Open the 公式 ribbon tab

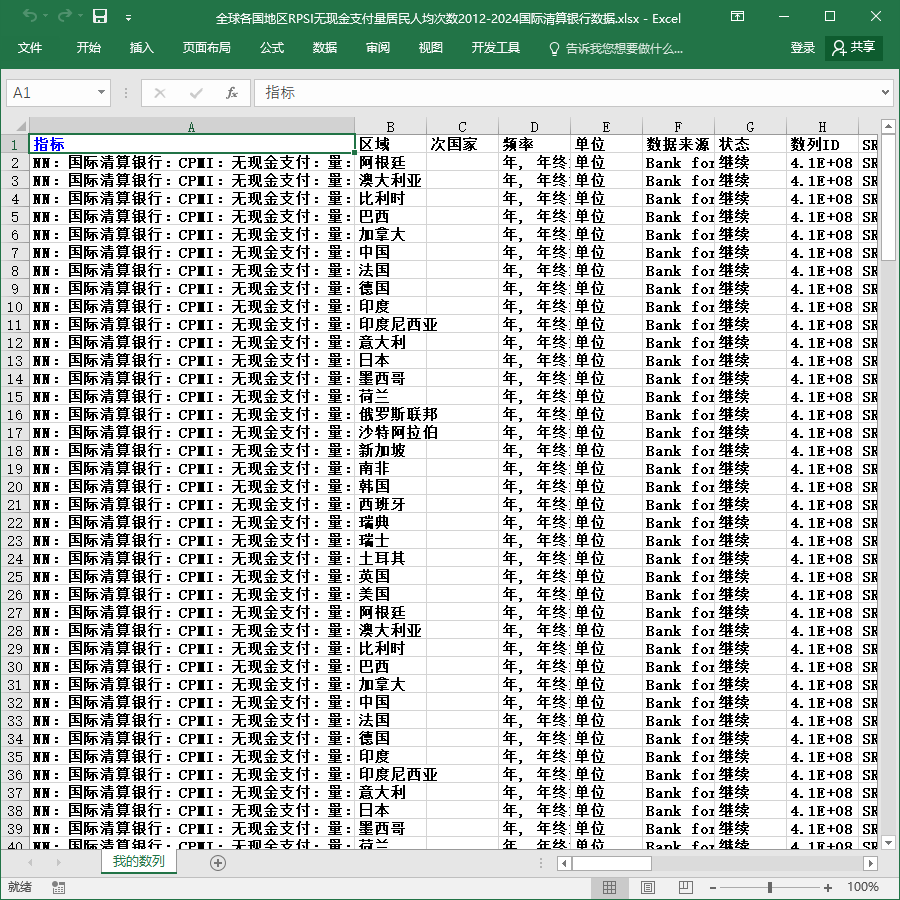pyautogui.click(x=271, y=48)
